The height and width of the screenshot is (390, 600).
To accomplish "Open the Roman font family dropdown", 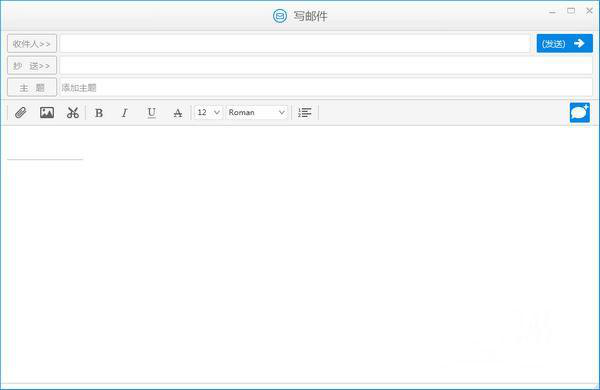I will [x=257, y=113].
